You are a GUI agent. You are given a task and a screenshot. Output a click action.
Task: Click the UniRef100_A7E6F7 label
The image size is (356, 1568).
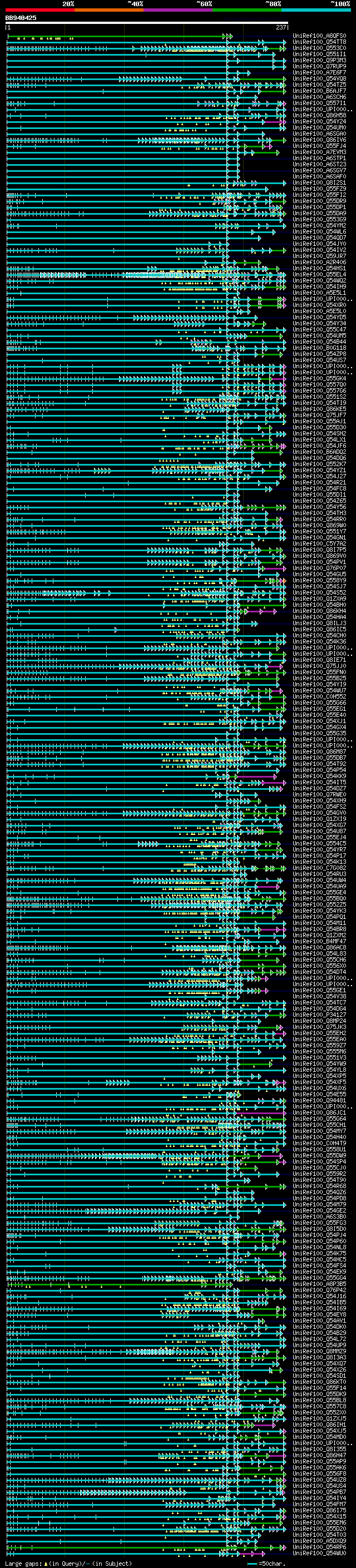click(x=319, y=72)
